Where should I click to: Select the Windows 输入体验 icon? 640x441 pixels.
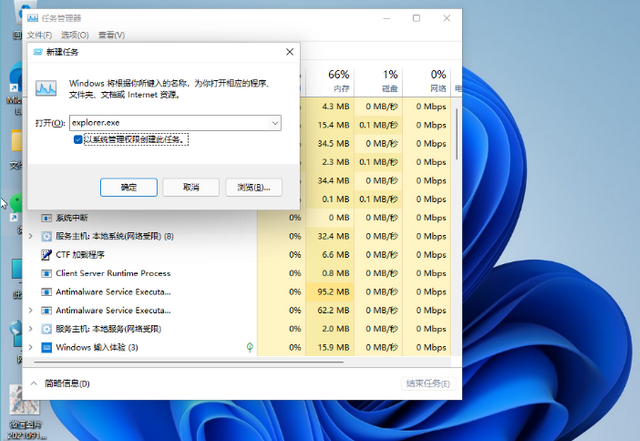coord(47,347)
